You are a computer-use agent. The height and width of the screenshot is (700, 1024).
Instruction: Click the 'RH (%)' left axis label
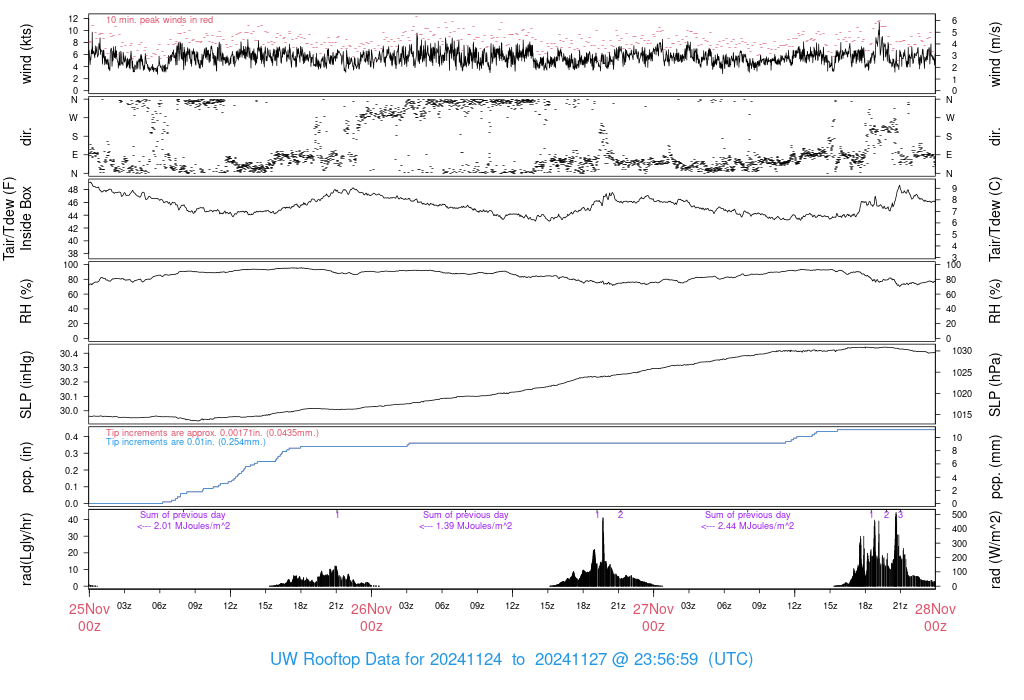pos(26,301)
